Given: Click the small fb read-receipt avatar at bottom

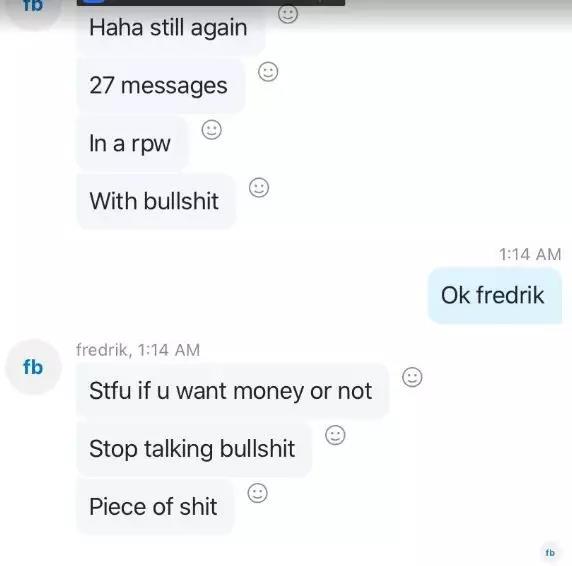Looking at the screenshot, I should tap(550, 553).
